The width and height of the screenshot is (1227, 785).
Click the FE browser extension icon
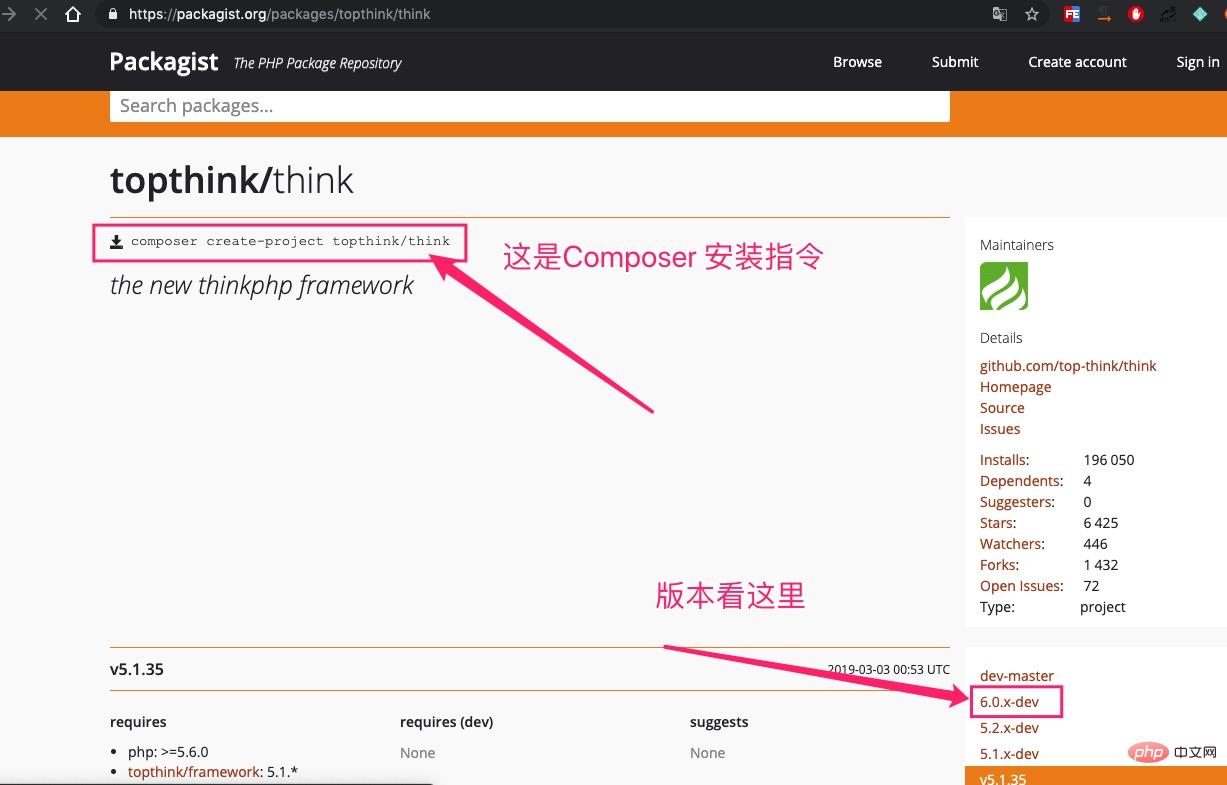[x=1072, y=15]
